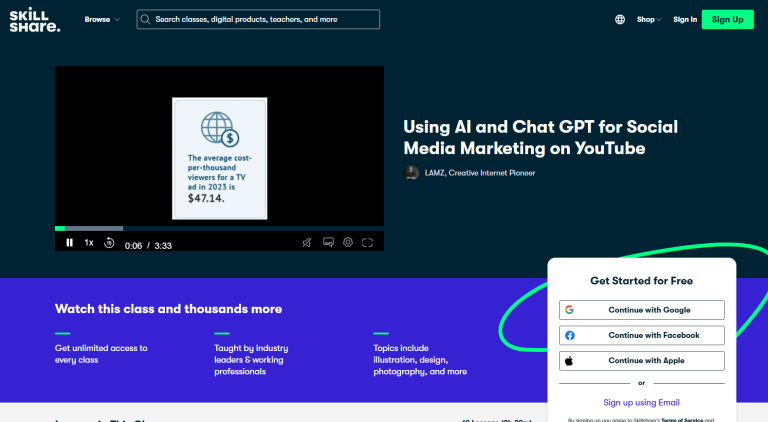The height and width of the screenshot is (422, 768).
Task: Open LAMZ, Creative Internet Pioneer profile link
Action: [x=480, y=173]
